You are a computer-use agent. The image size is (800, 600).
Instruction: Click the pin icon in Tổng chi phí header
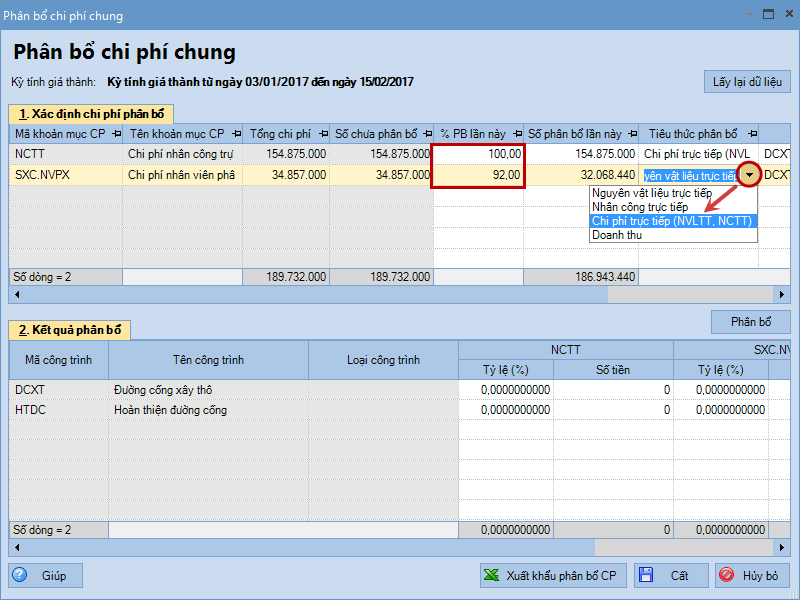point(321,134)
